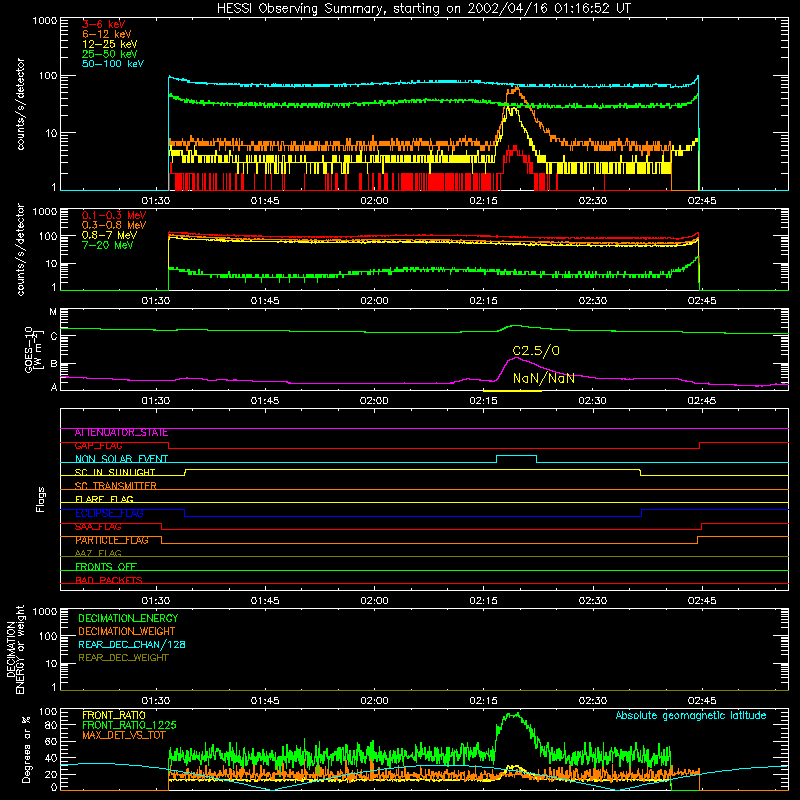800x800 pixels.
Task: Click the yellow flare interval bar under GOES plot
Action: pos(512,391)
